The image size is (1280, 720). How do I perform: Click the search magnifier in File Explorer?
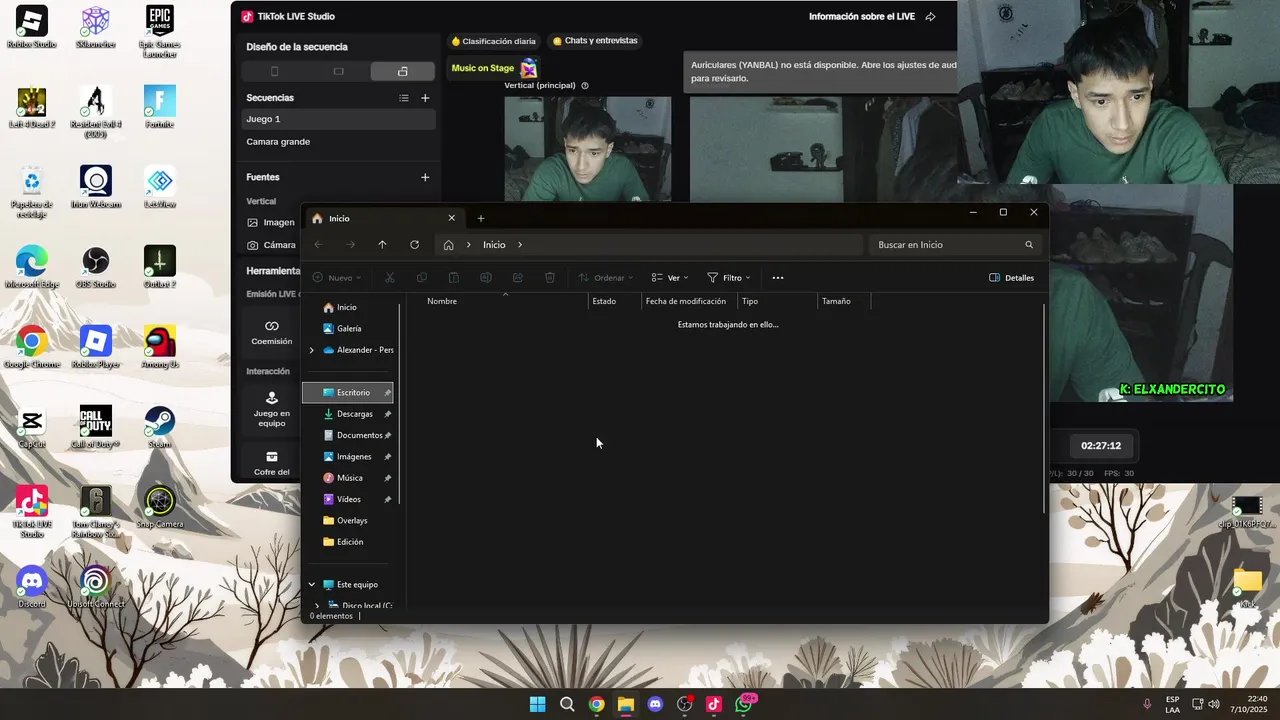1029,245
